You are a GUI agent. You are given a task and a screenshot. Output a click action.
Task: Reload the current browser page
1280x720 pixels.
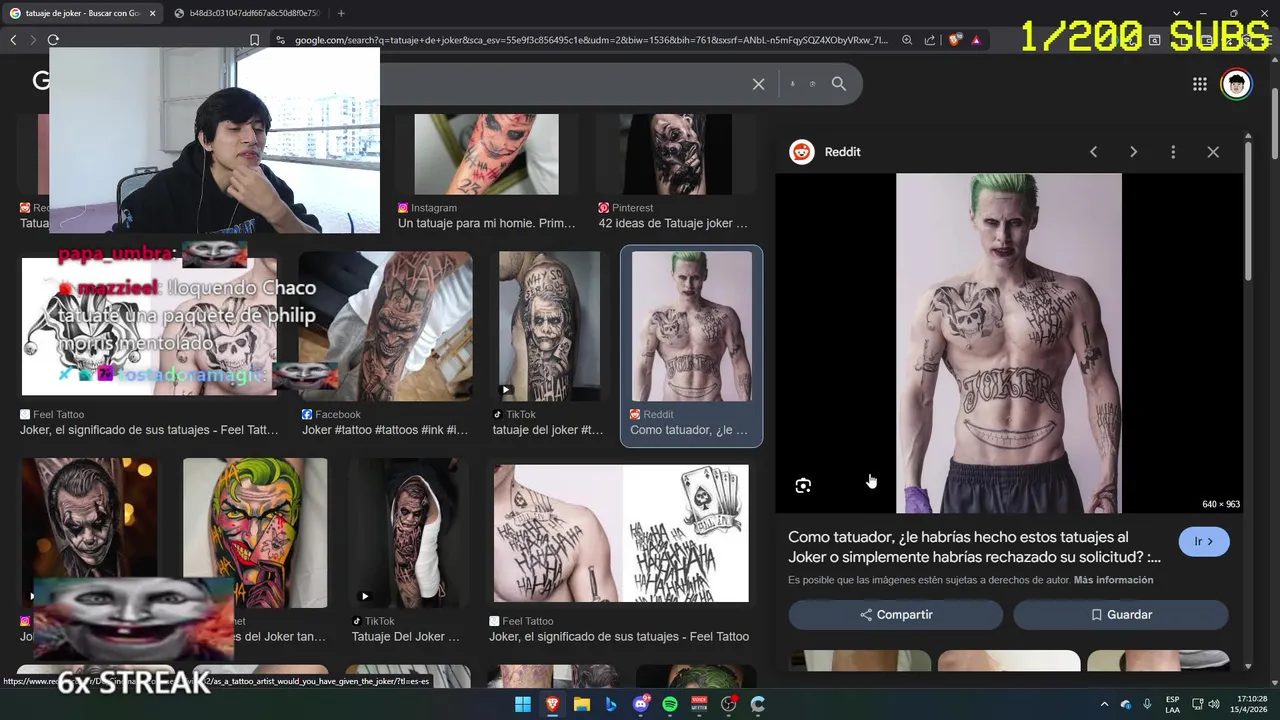[53, 40]
